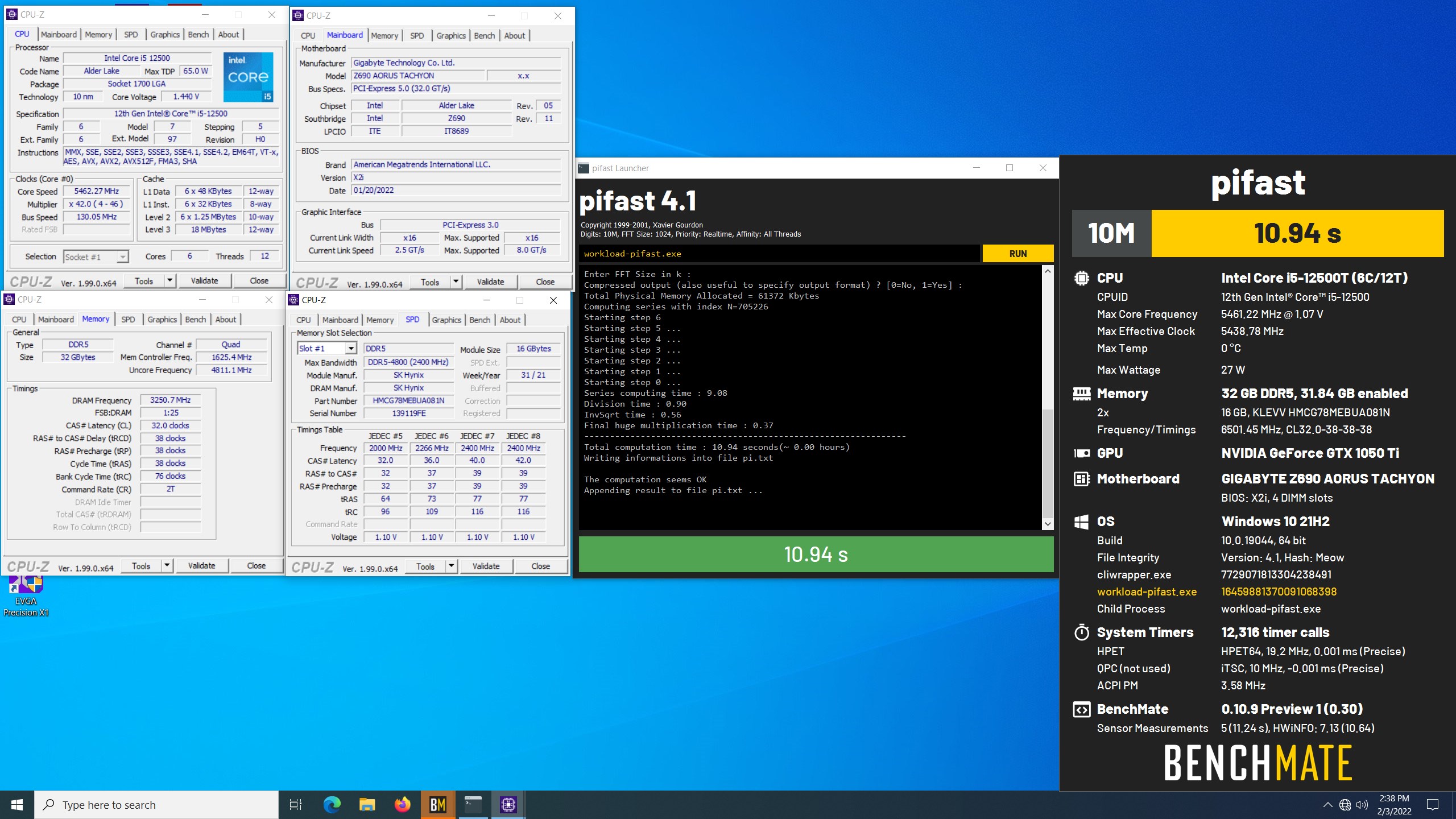Click Intel Core i5 logo image

[x=249, y=77]
